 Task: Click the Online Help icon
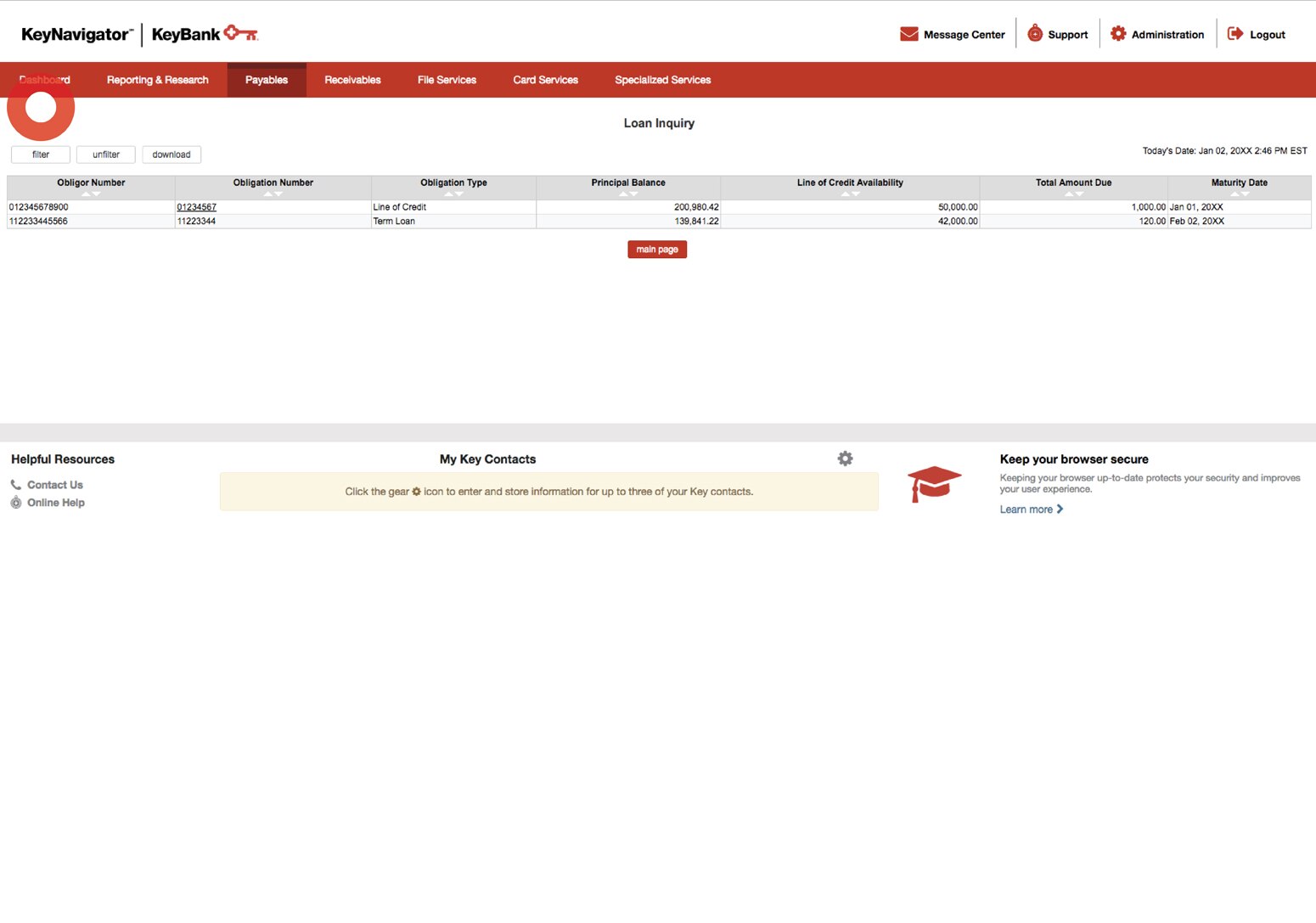(x=16, y=502)
